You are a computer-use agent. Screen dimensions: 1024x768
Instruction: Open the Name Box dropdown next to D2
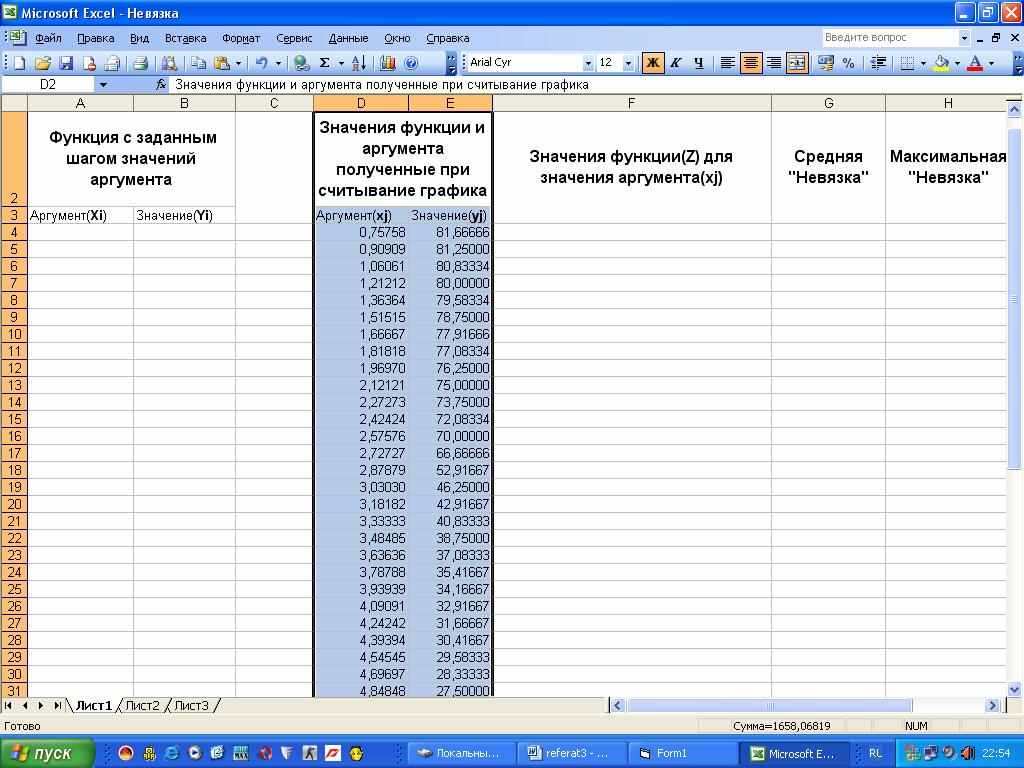click(103, 85)
